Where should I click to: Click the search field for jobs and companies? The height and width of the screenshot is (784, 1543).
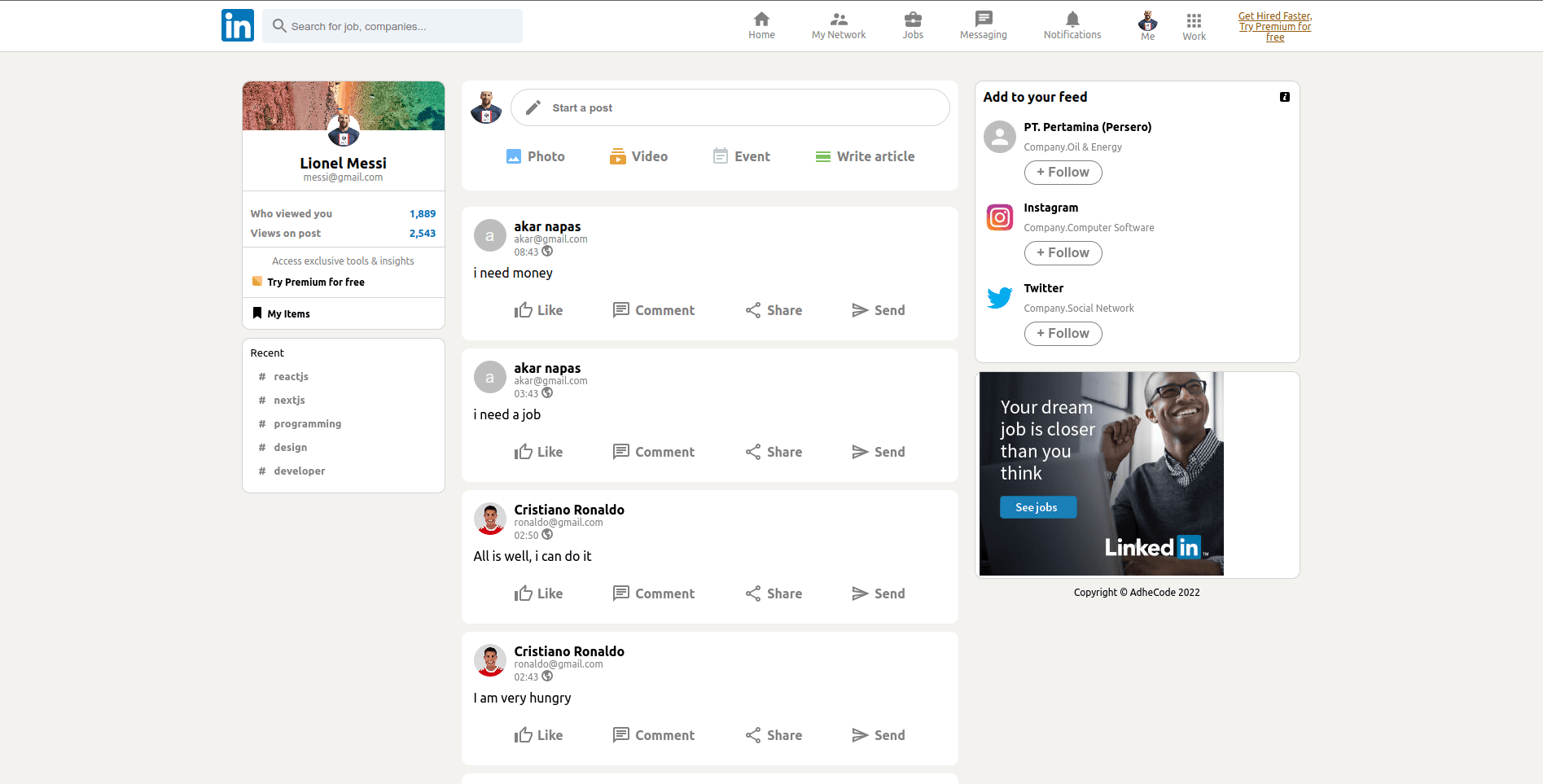tap(392, 26)
